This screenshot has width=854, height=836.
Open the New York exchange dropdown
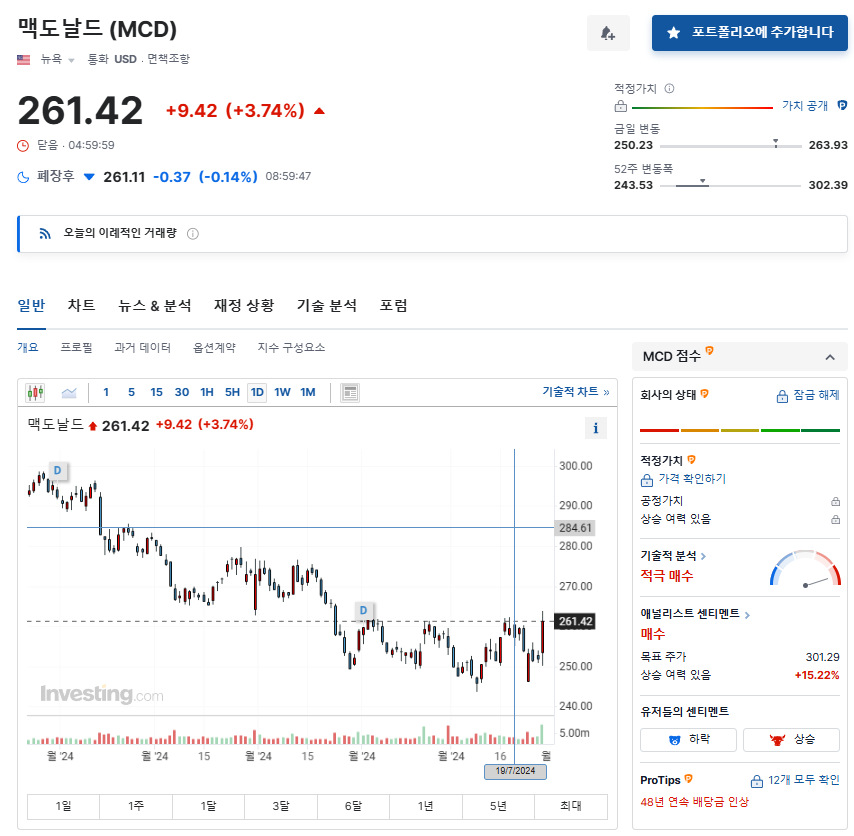click(x=71, y=60)
